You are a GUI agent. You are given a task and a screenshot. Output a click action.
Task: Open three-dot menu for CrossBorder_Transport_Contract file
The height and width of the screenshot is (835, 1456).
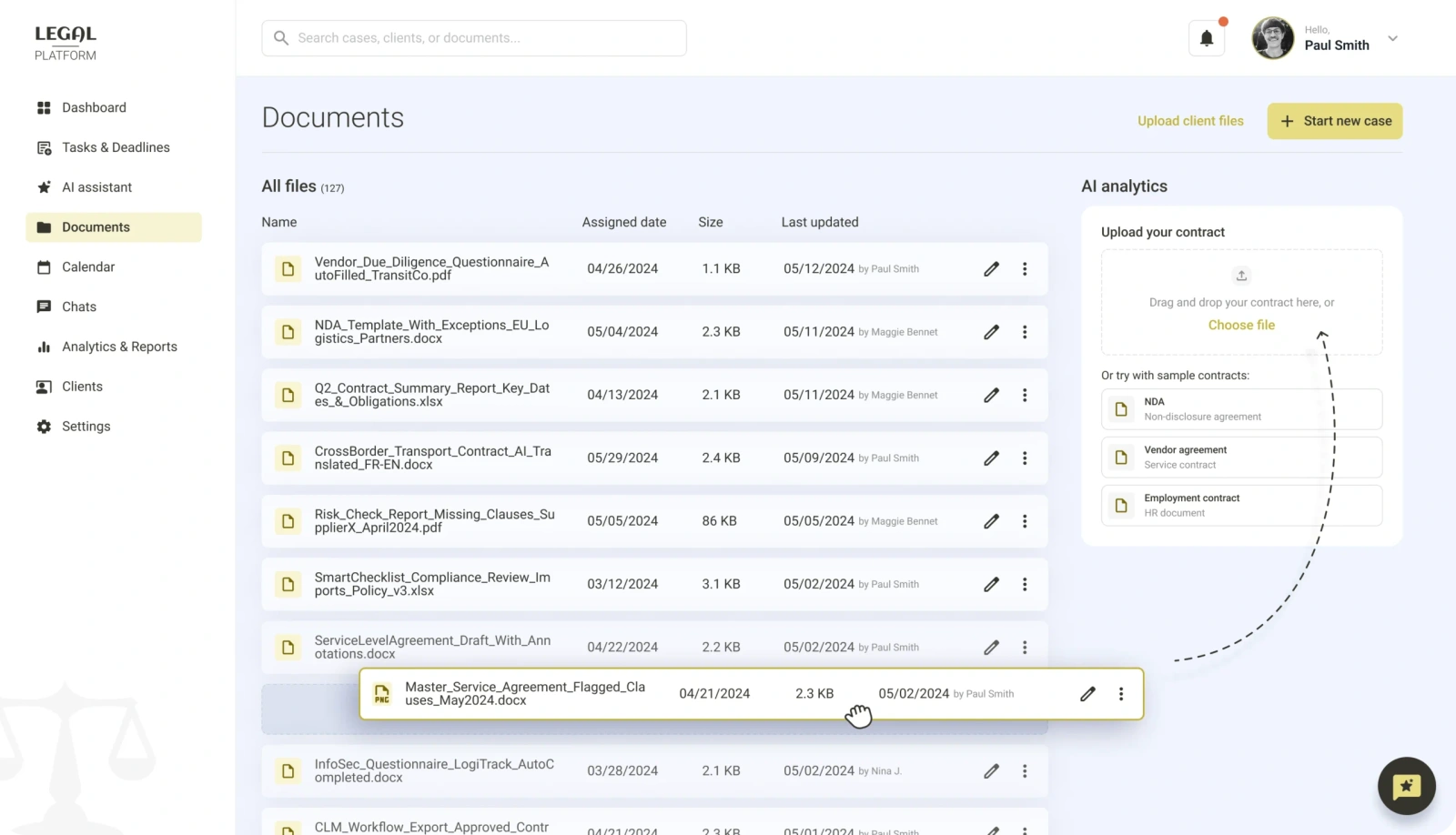tap(1025, 458)
